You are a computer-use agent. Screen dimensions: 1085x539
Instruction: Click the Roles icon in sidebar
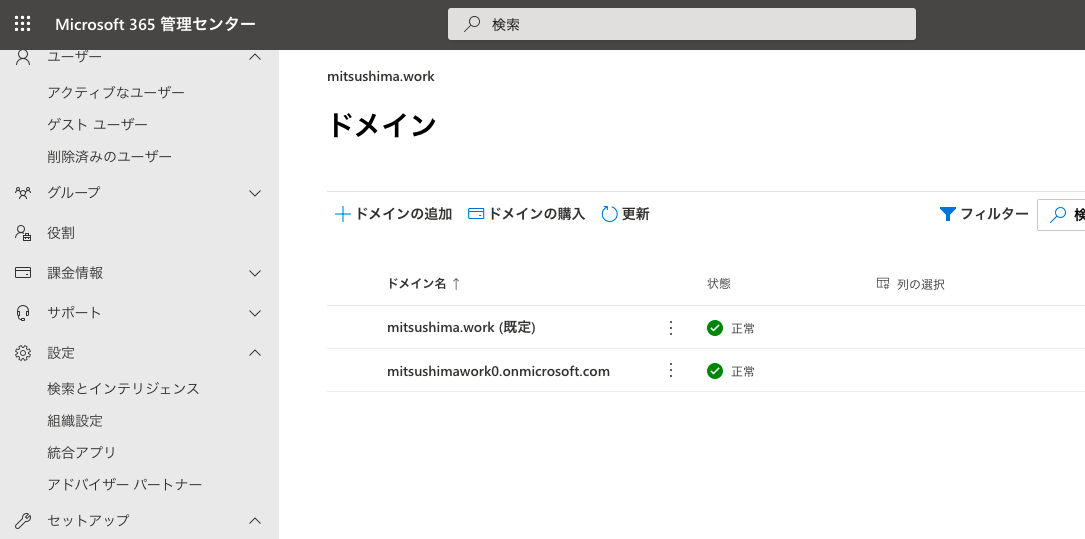click(x=23, y=232)
